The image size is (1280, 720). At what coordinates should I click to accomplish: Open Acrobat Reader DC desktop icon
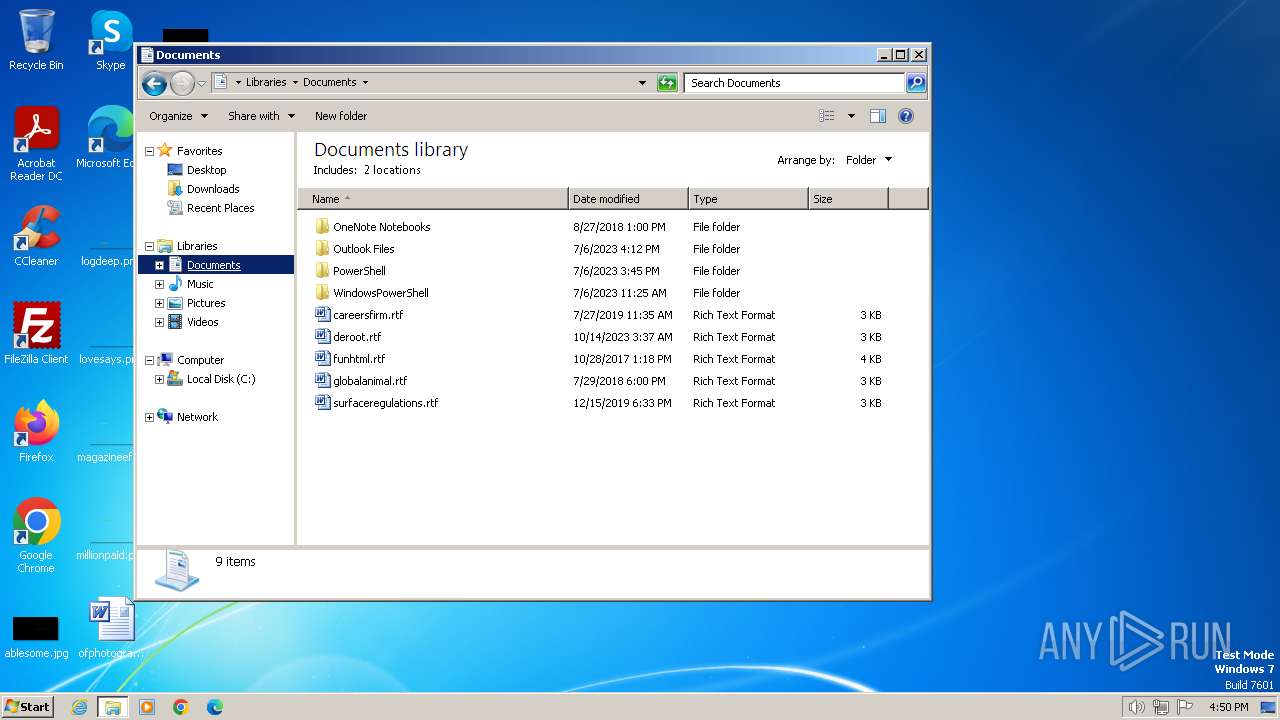pos(36,144)
